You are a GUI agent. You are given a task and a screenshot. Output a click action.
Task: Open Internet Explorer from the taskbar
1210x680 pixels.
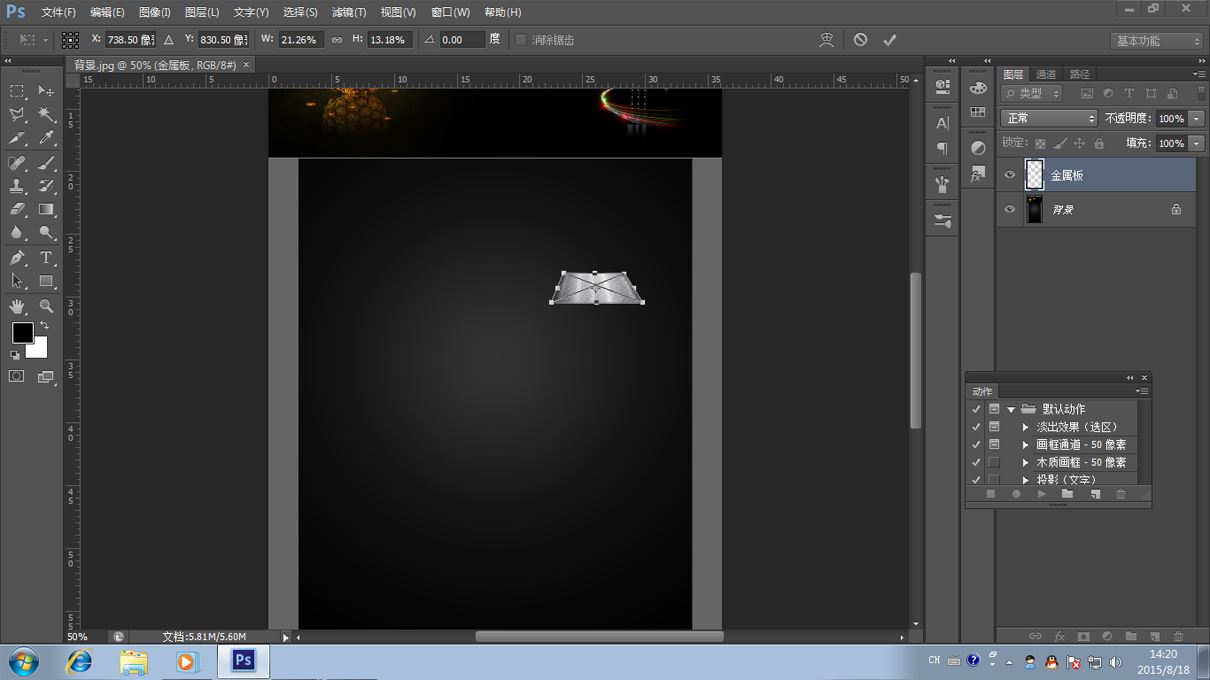79,661
